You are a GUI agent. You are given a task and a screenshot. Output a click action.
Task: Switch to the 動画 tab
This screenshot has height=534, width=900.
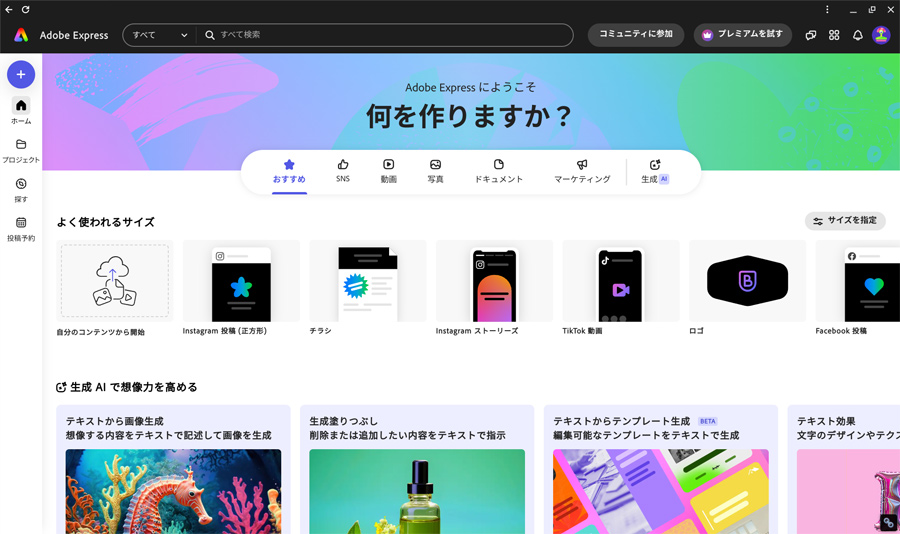pos(389,171)
